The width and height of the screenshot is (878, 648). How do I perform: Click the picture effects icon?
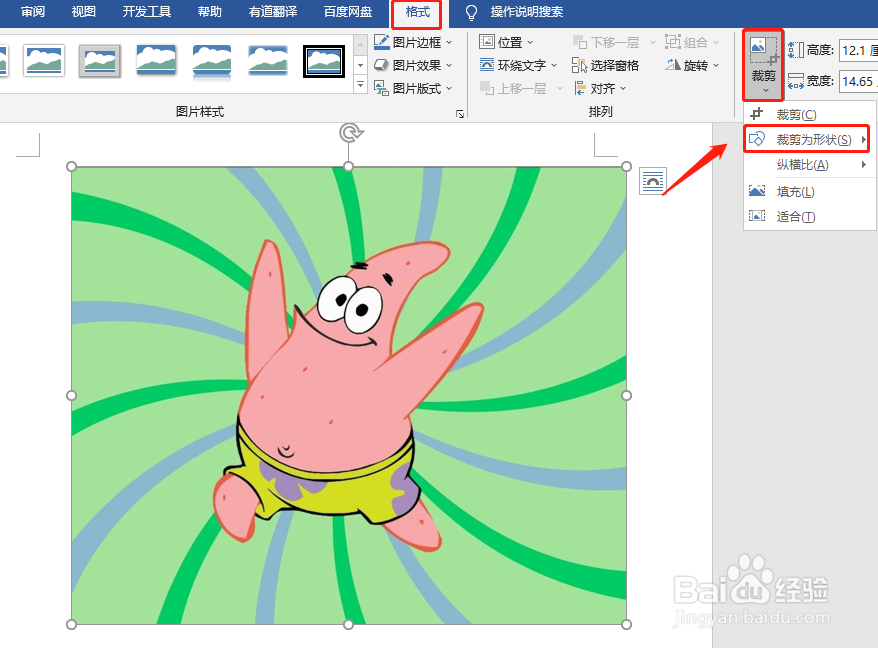(381, 65)
